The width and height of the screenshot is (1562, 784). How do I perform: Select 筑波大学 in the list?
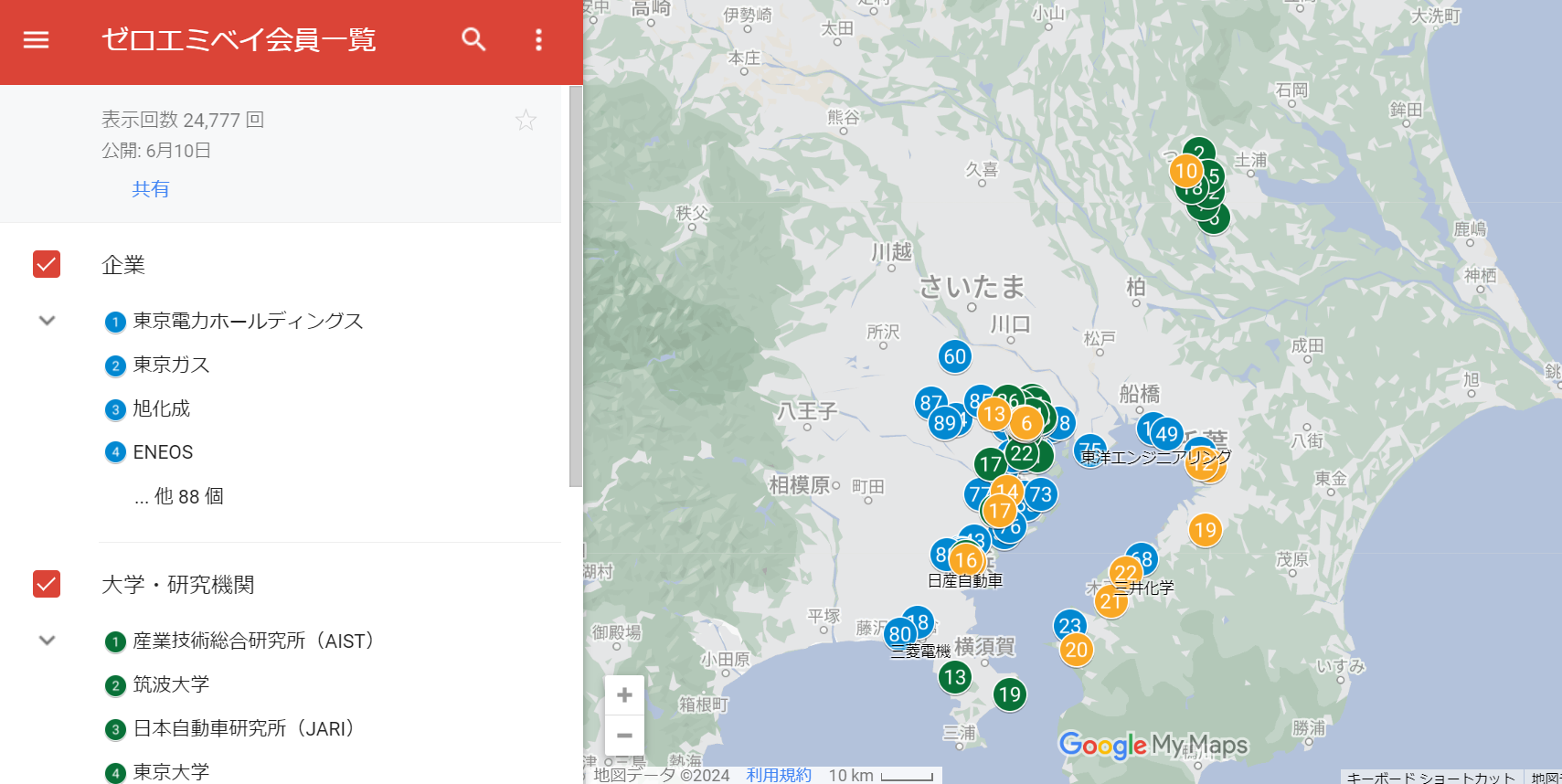coord(171,684)
